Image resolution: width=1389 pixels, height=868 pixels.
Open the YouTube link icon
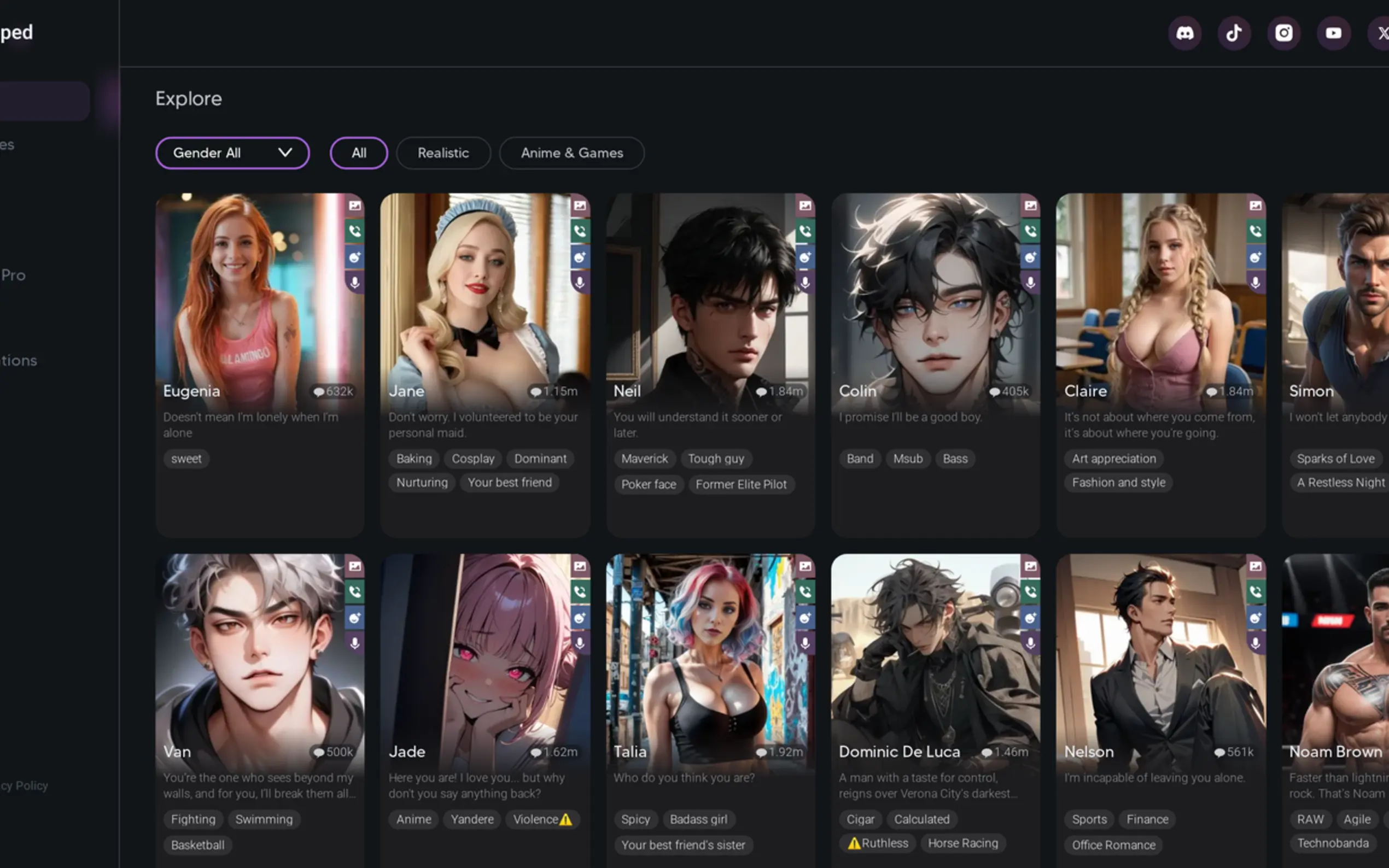pyautogui.click(x=1333, y=33)
